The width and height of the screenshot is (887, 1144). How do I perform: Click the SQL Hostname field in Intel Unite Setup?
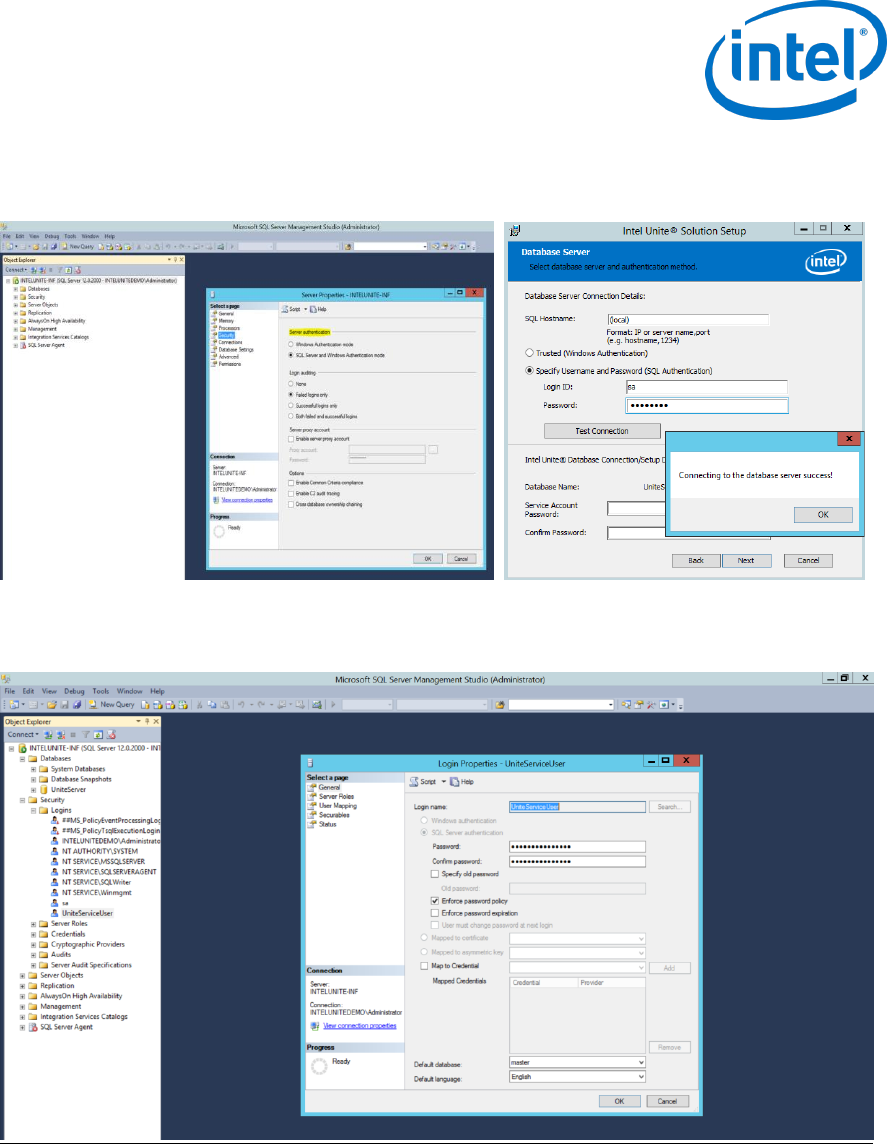point(688,320)
